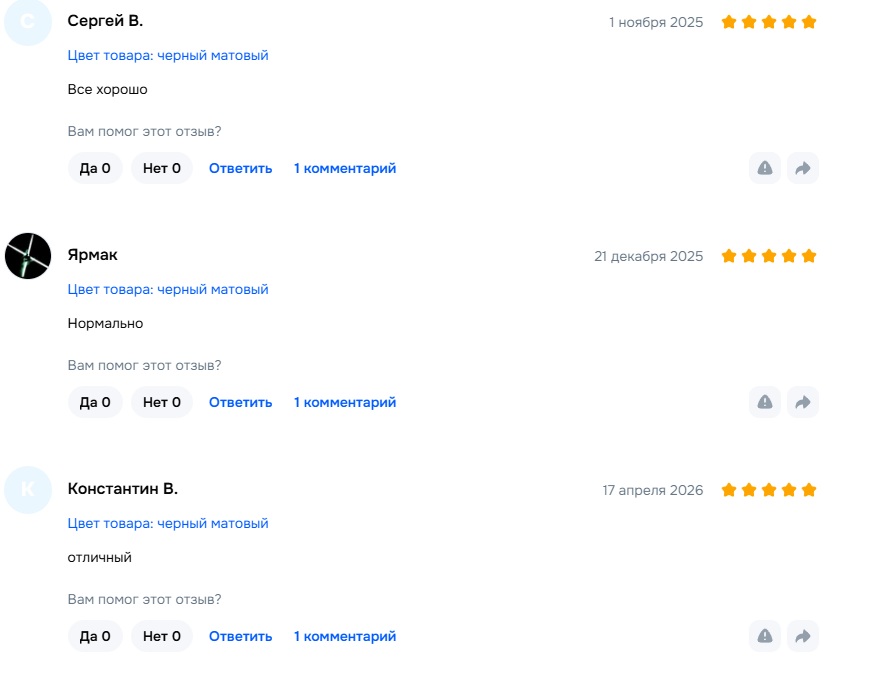895x676 pixels.
Task: Click 'Ответить' on Сергей В.'s review
Action: point(240,168)
